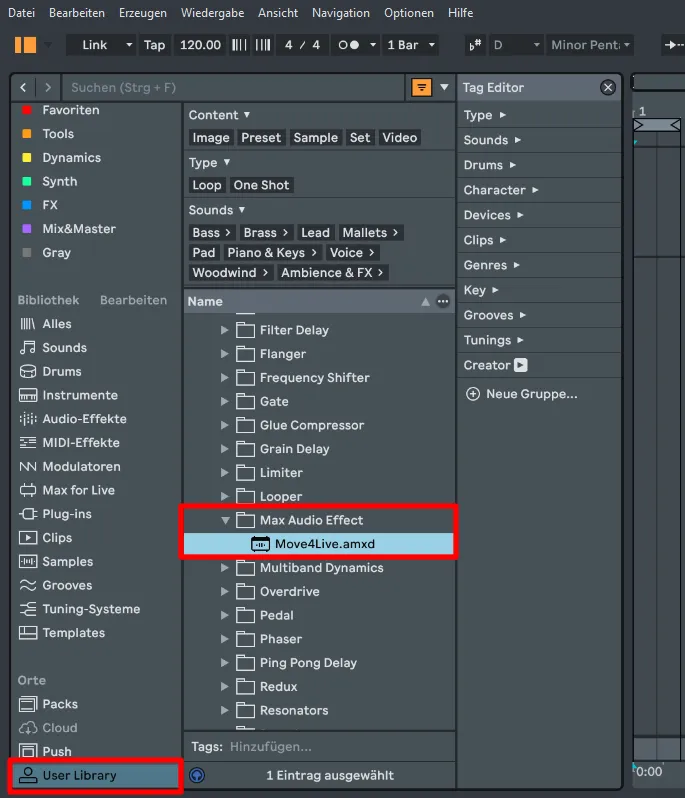685x798 pixels.
Task: Open the Erzeugen menu
Action: tap(142, 13)
